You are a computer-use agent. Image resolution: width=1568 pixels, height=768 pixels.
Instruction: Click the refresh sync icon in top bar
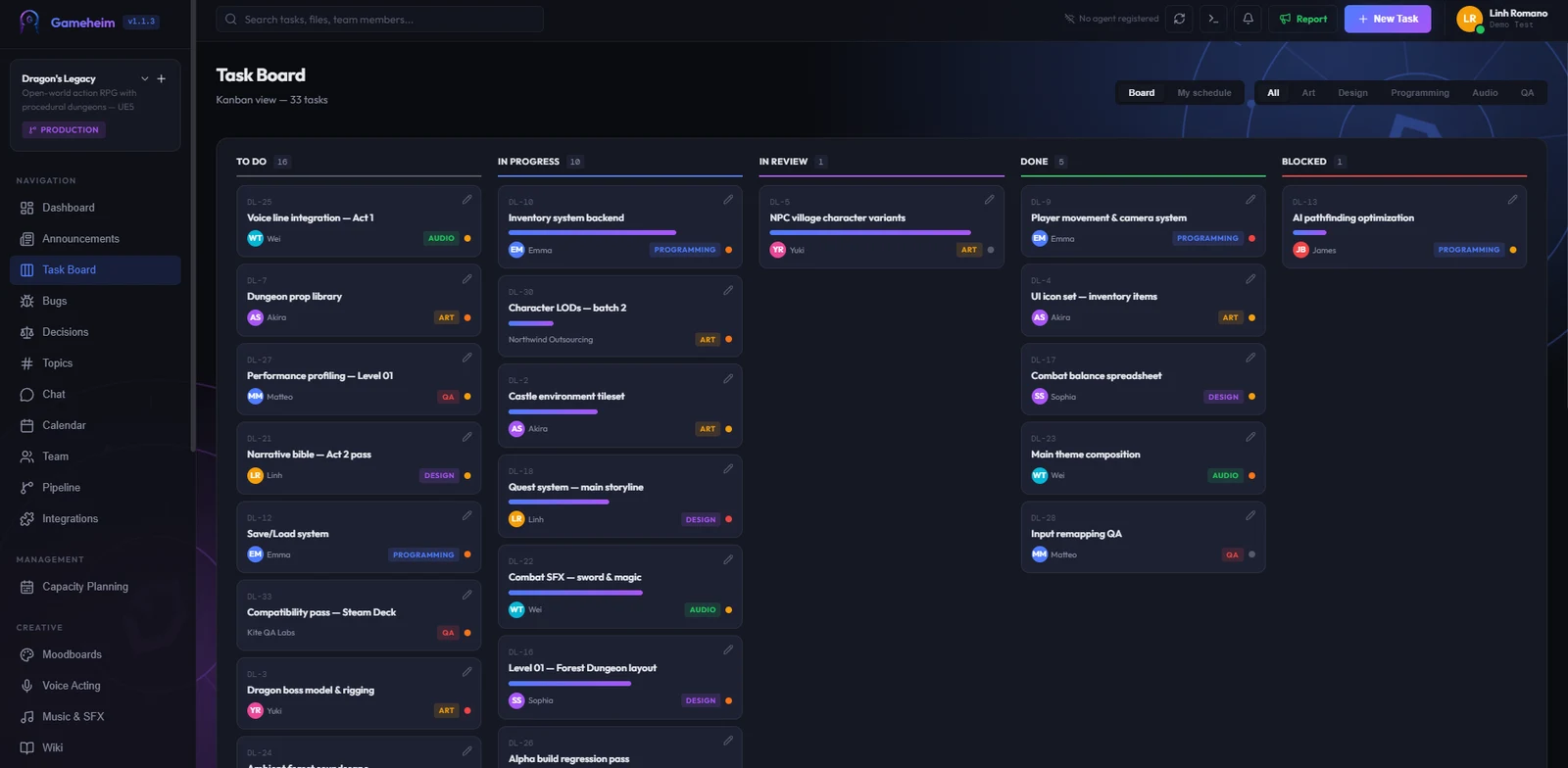[x=1179, y=19]
